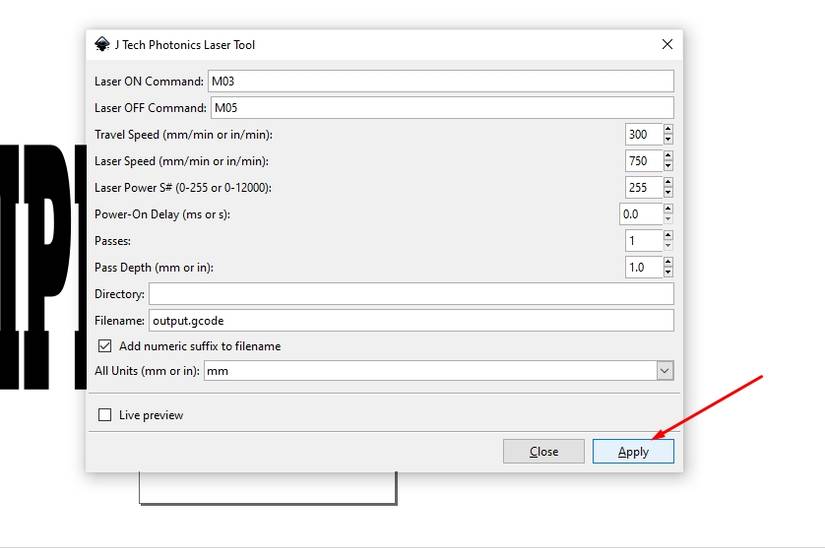
Task: Increase Laser Power with the up arrow
Action: 668,182
